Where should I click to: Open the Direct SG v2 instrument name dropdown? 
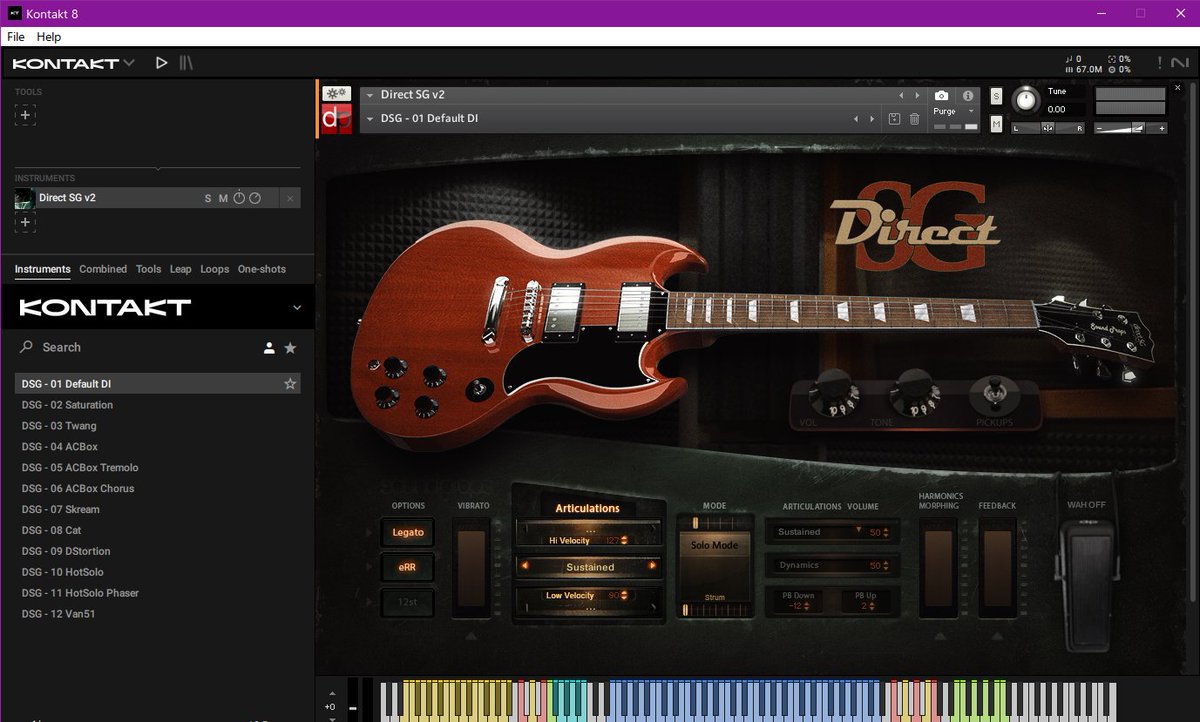(370, 95)
